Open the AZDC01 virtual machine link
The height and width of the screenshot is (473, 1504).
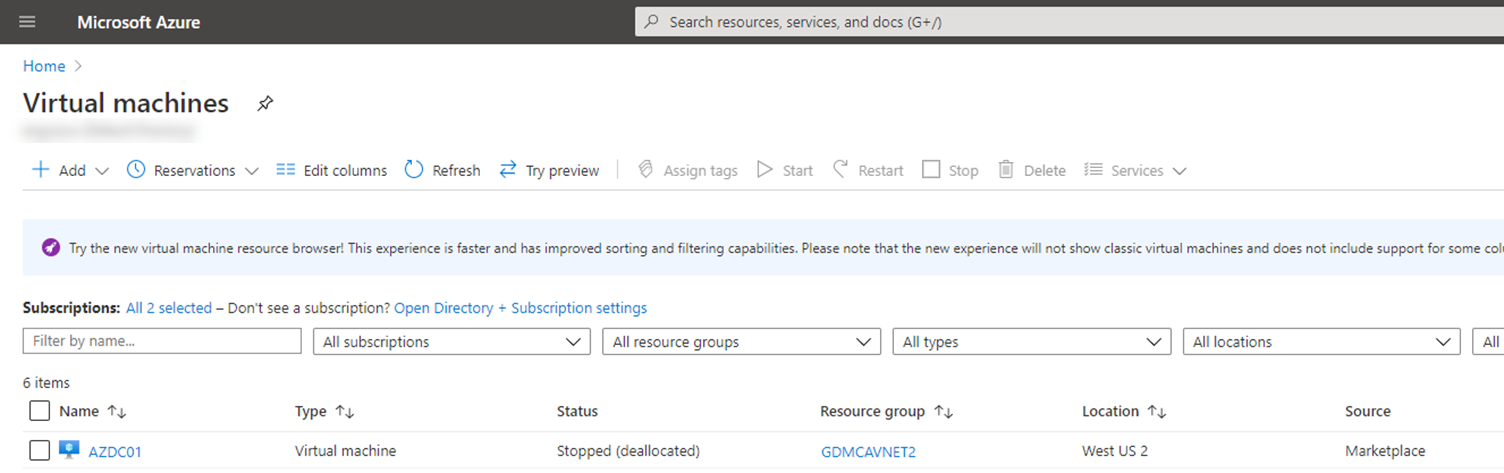[x=115, y=452]
